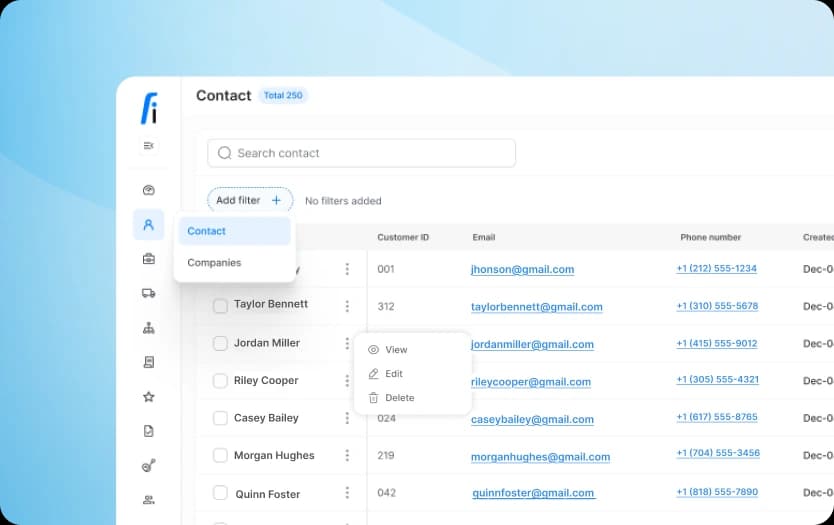This screenshot has width=834, height=525.
Task: Click the Phone number column header
Action: click(710, 237)
